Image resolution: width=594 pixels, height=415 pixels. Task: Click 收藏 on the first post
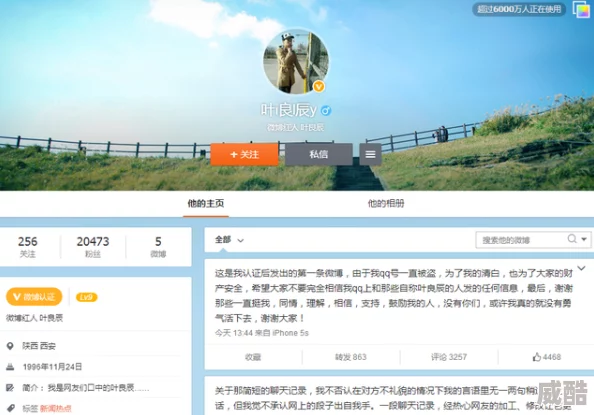[253, 357]
